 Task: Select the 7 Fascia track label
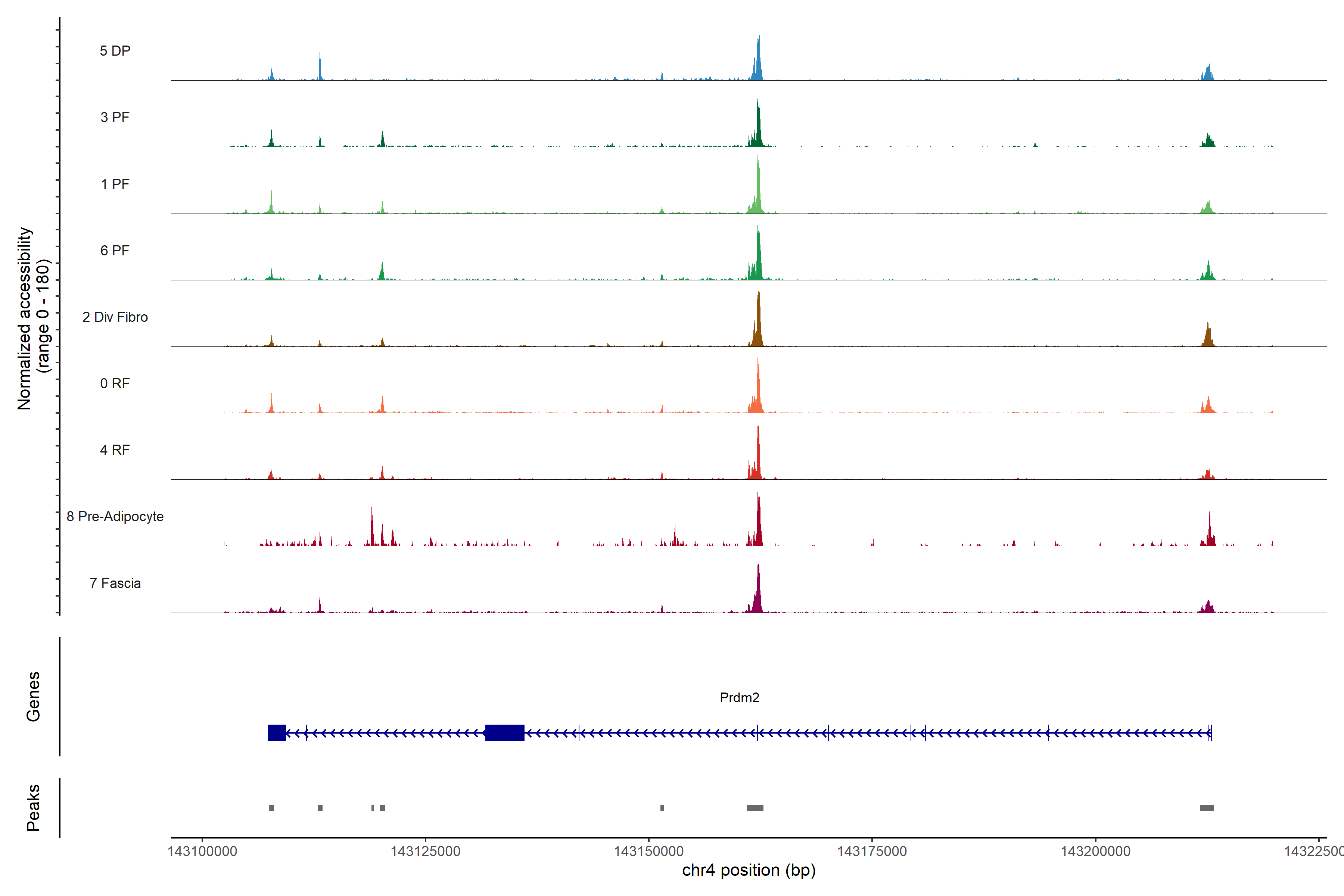[115, 583]
